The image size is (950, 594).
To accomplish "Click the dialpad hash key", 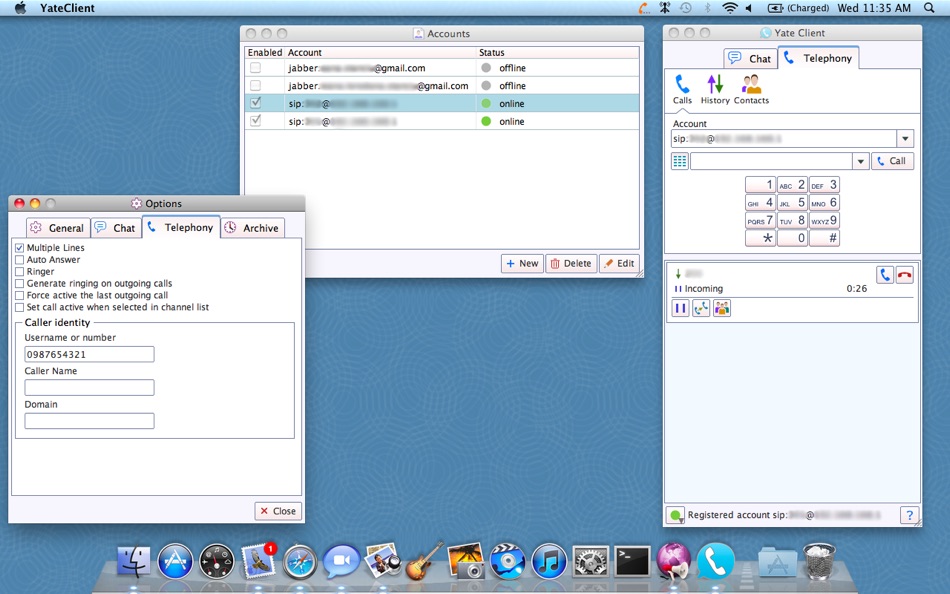I will click(x=825, y=238).
